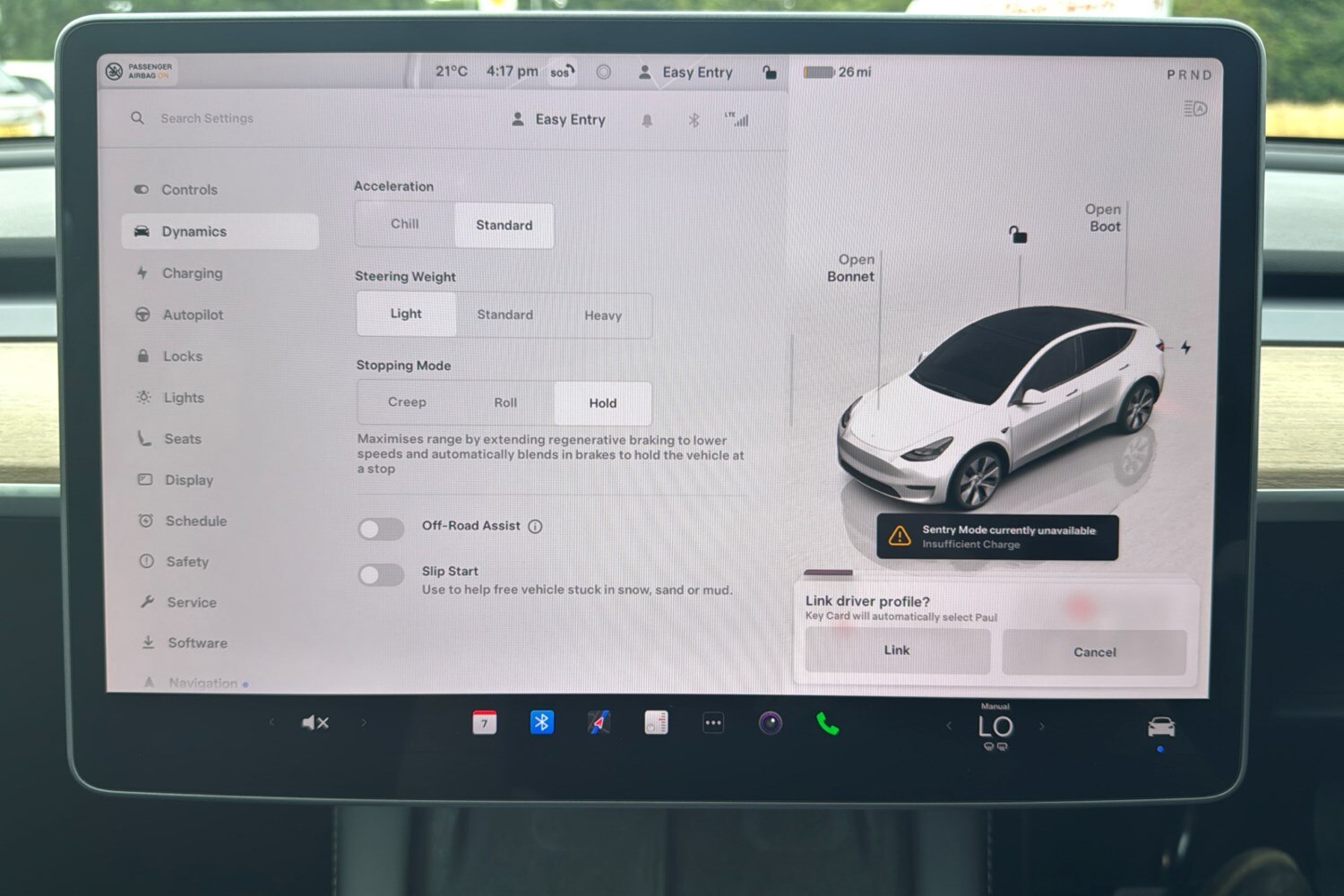Tap the lock icon in the status bar
This screenshot has width=1344, height=896.
click(770, 72)
